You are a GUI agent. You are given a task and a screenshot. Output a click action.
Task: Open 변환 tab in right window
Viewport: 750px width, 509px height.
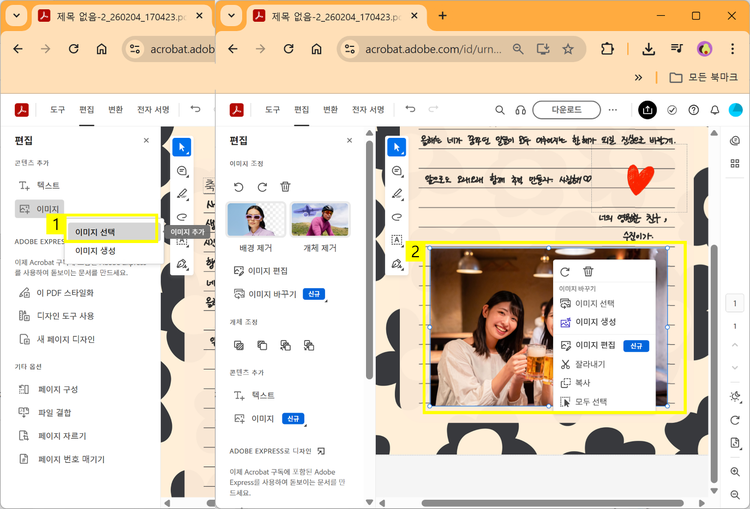pos(331,110)
